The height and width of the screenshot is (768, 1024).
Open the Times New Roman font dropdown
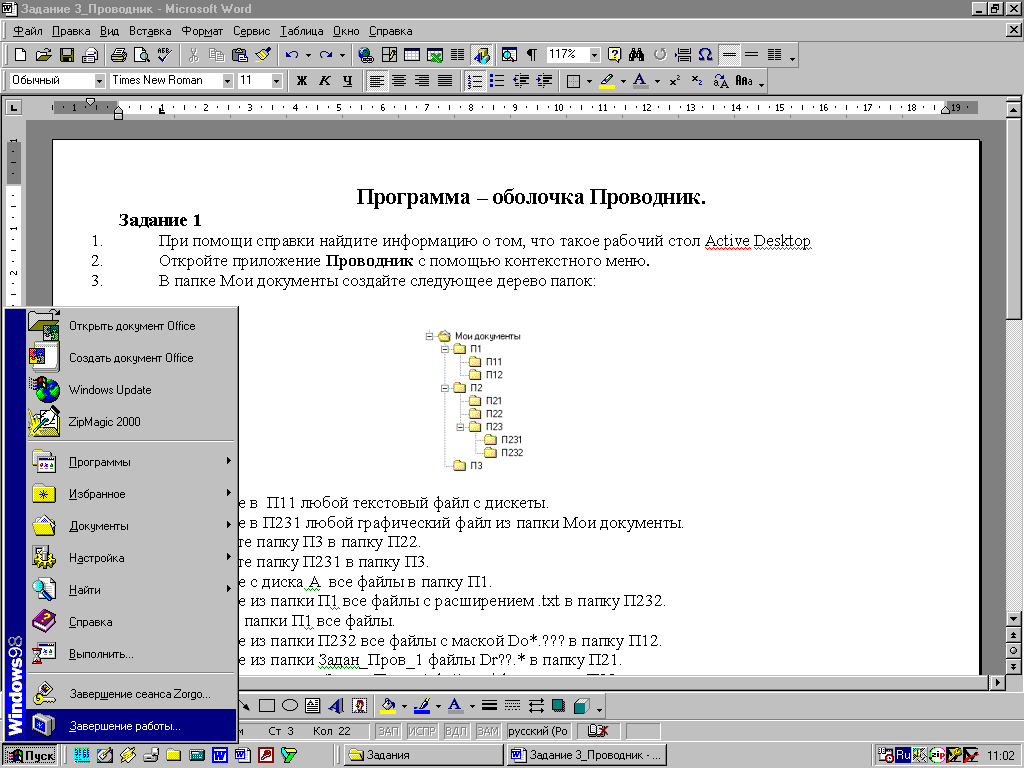point(227,80)
